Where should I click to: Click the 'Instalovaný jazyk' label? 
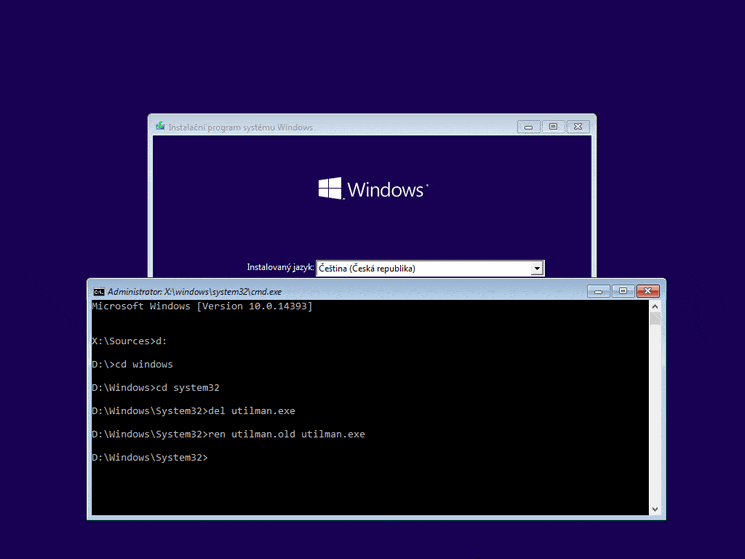(280, 268)
